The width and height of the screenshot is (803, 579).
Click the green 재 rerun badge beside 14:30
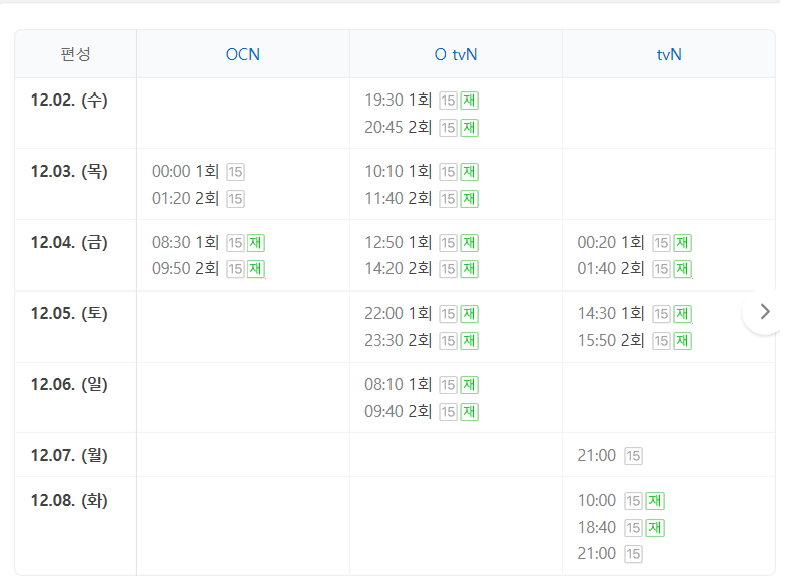(682, 314)
